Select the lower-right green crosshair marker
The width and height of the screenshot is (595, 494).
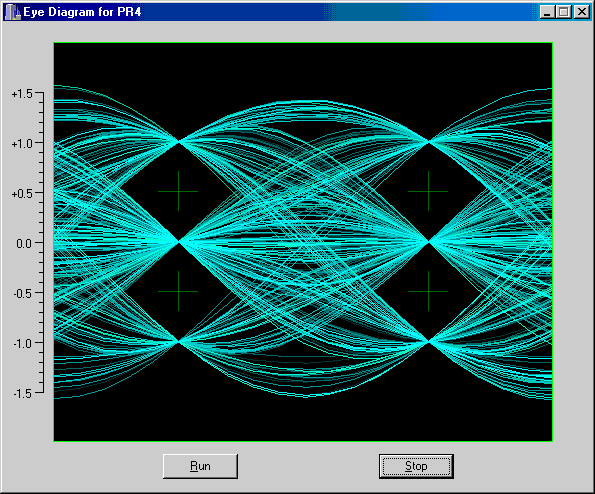tap(428, 291)
